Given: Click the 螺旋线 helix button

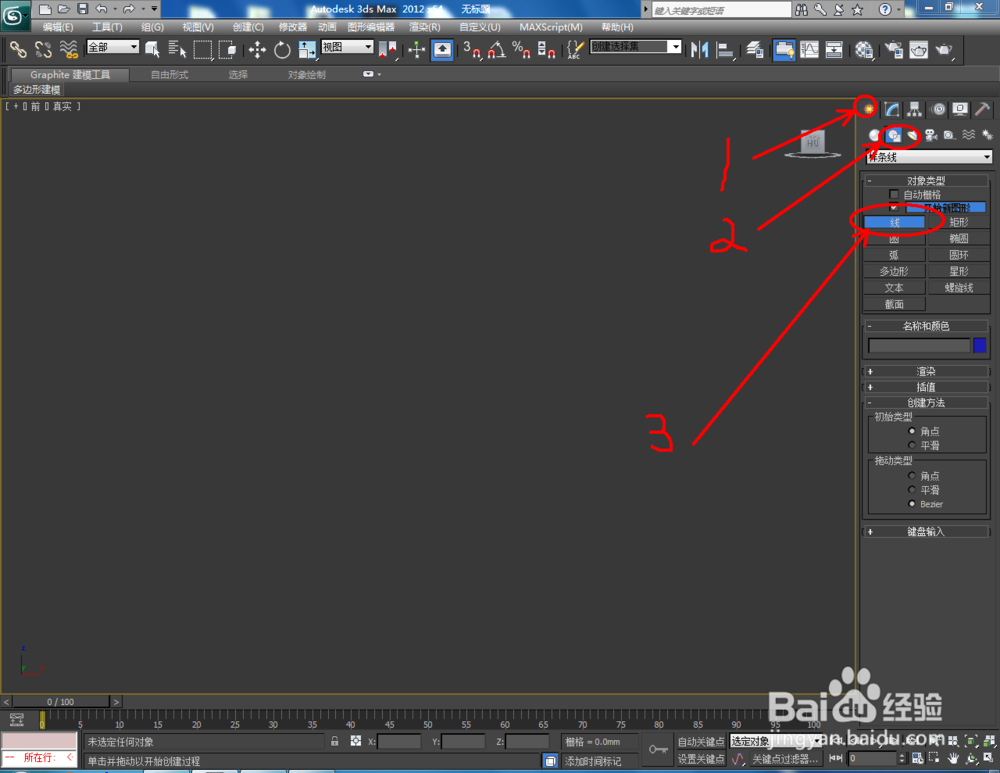Looking at the screenshot, I should [x=959, y=288].
